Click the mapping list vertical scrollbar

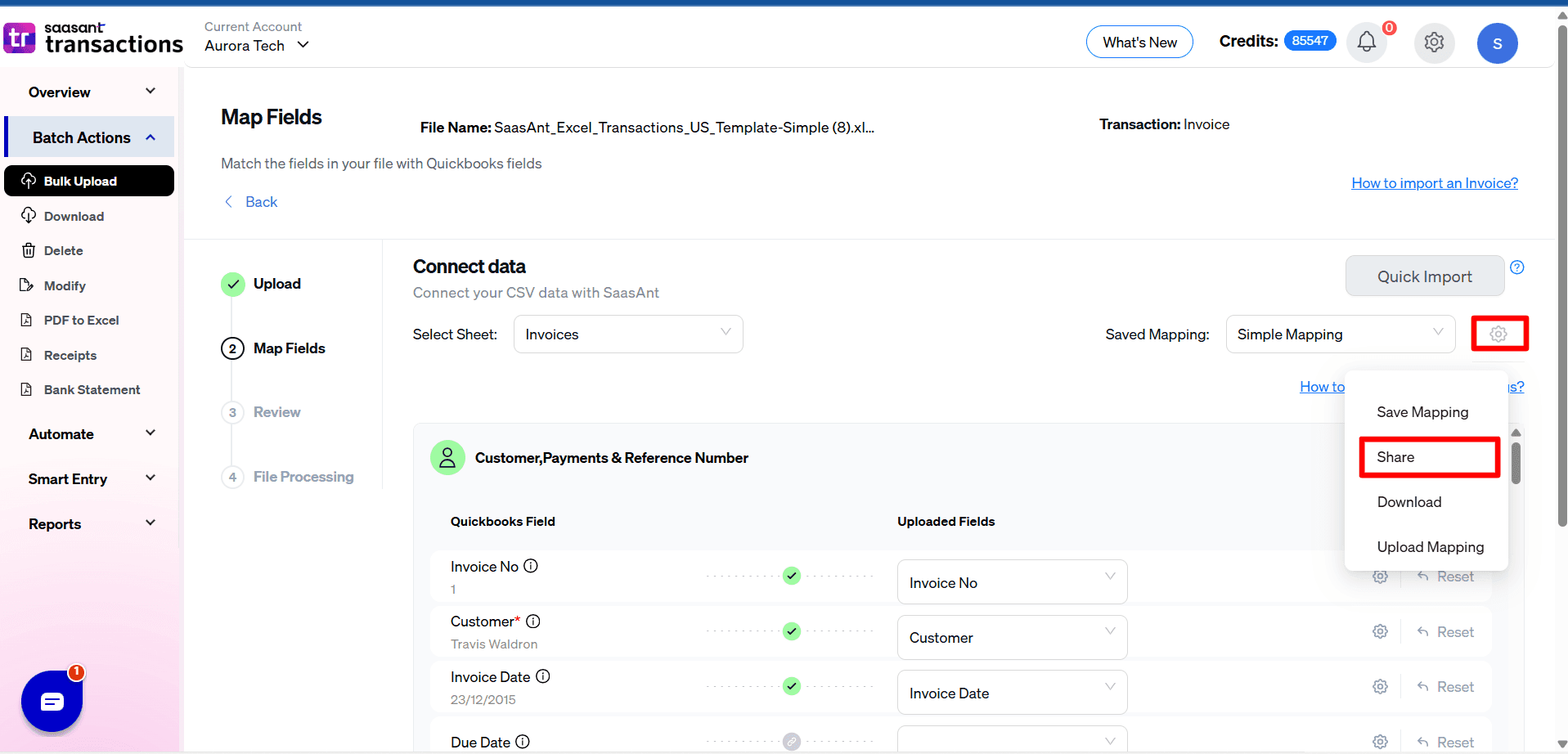[1516, 463]
